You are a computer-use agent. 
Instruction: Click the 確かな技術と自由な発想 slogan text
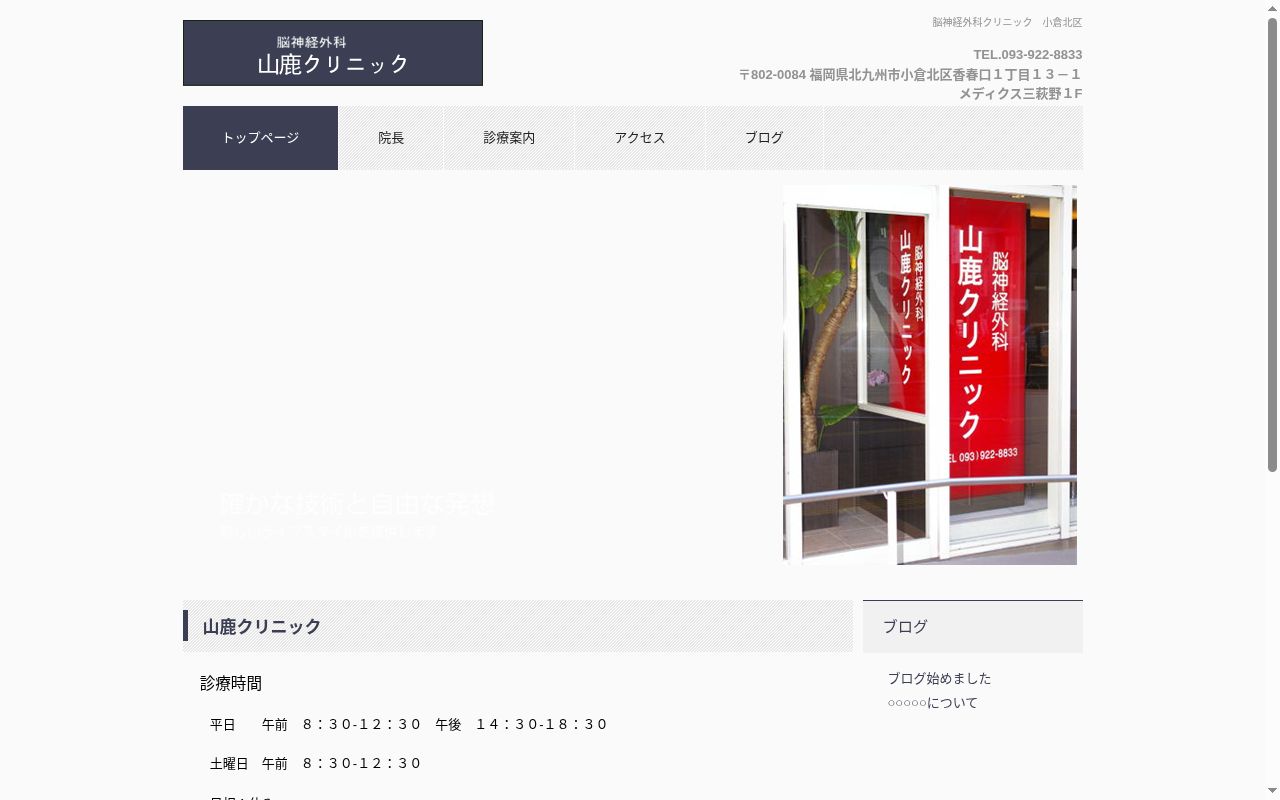click(x=357, y=504)
